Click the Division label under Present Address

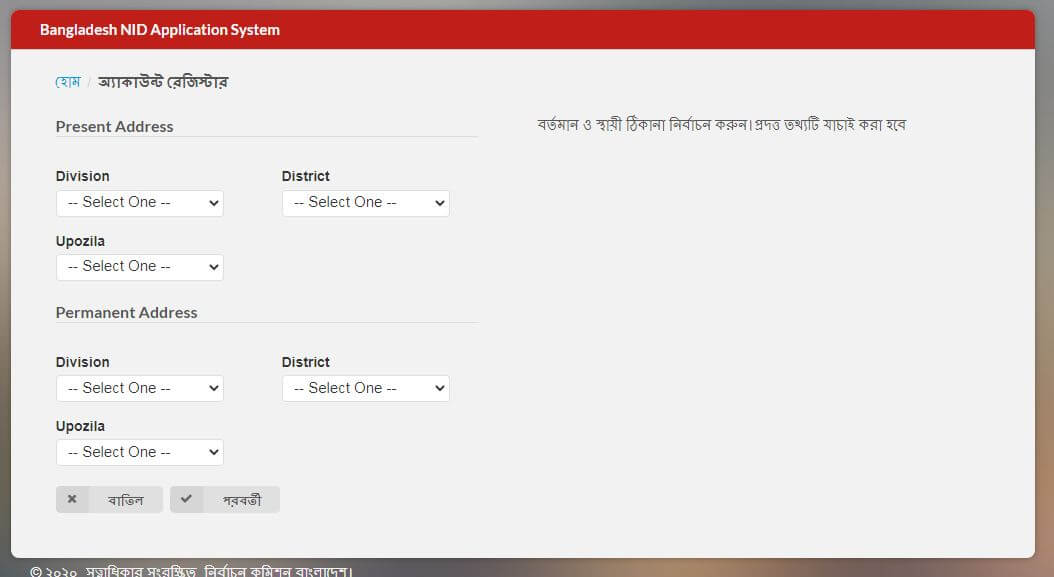[83, 176]
